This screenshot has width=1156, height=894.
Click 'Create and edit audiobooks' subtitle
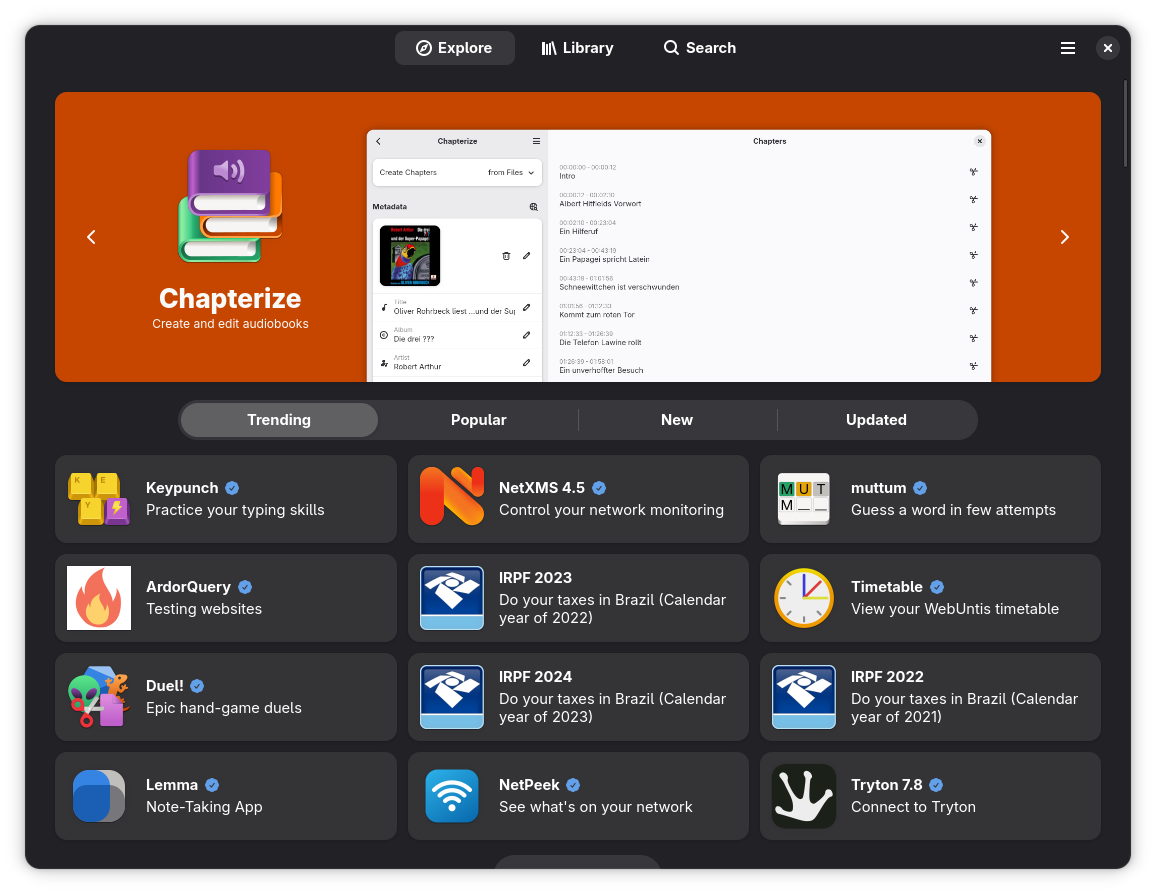click(x=230, y=324)
